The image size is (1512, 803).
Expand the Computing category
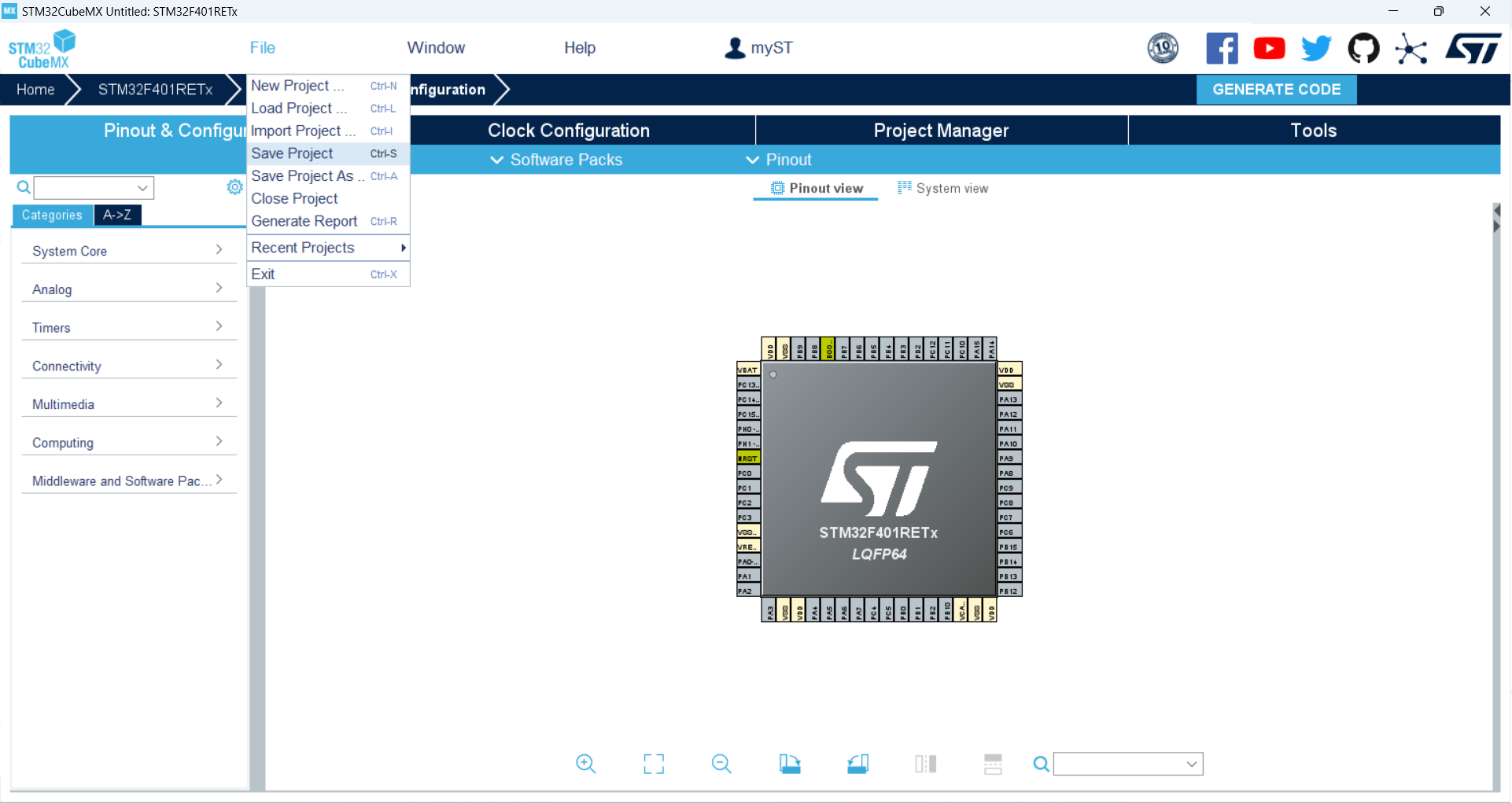point(129,443)
